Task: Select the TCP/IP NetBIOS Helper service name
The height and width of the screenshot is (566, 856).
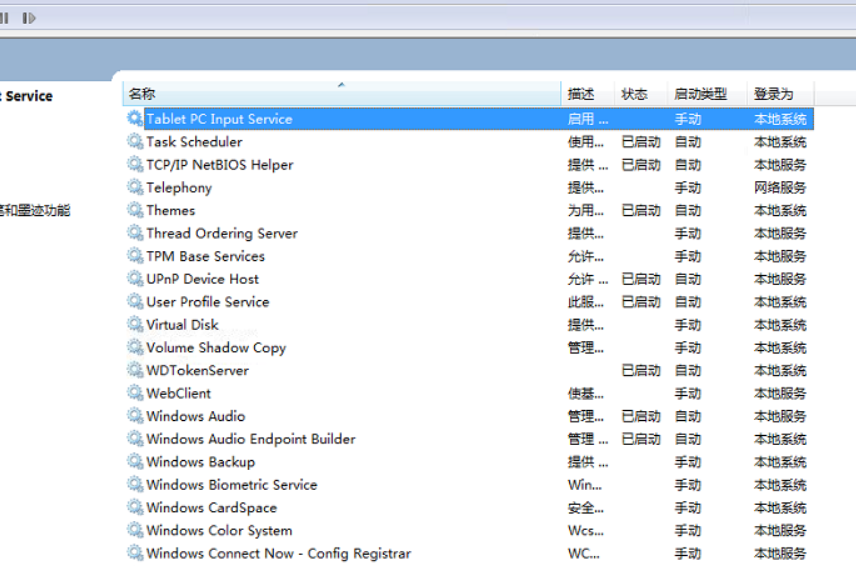Action: click(x=219, y=165)
